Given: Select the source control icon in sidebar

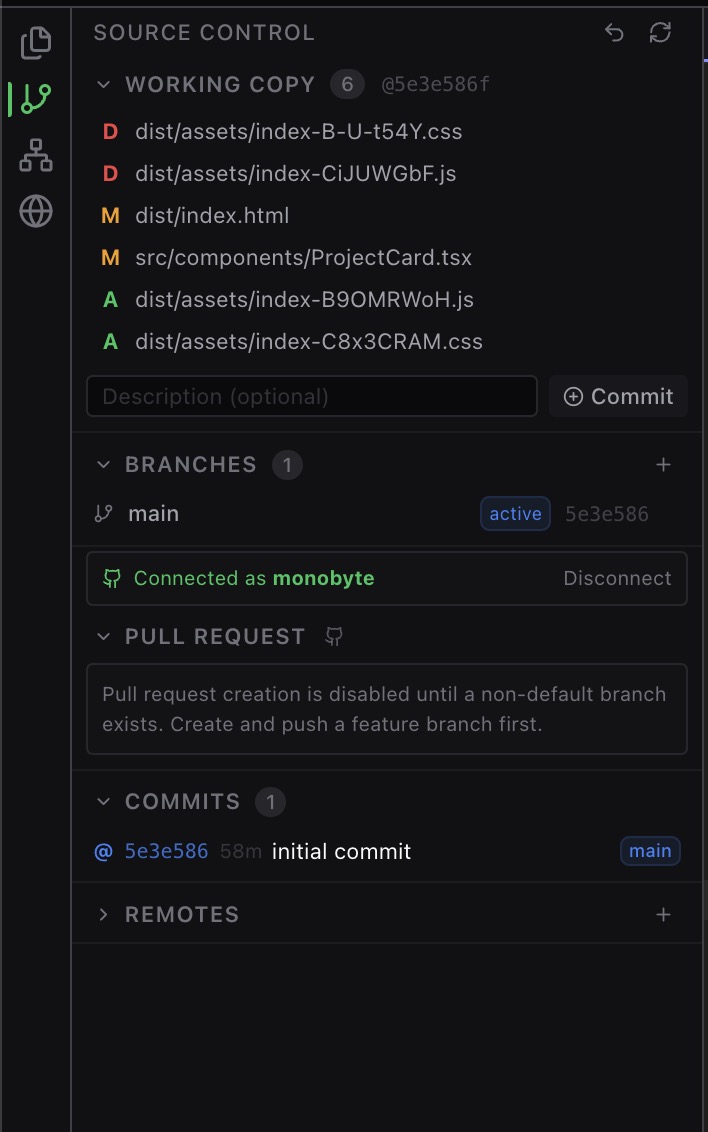Looking at the screenshot, I should point(34,98).
